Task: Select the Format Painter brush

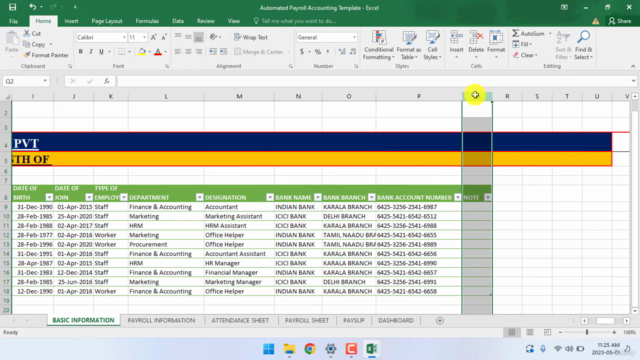Action: coord(27,55)
